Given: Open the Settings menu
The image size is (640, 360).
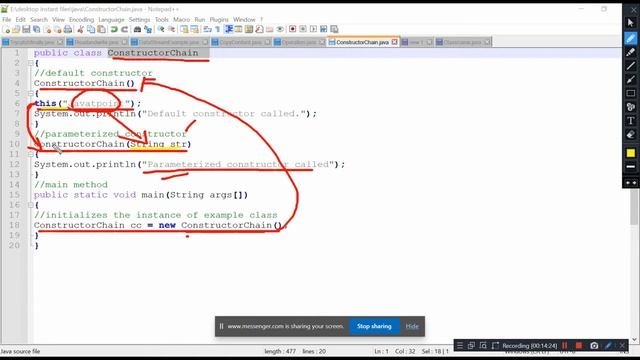Looking at the screenshot, I should click(x=139, y=20).
